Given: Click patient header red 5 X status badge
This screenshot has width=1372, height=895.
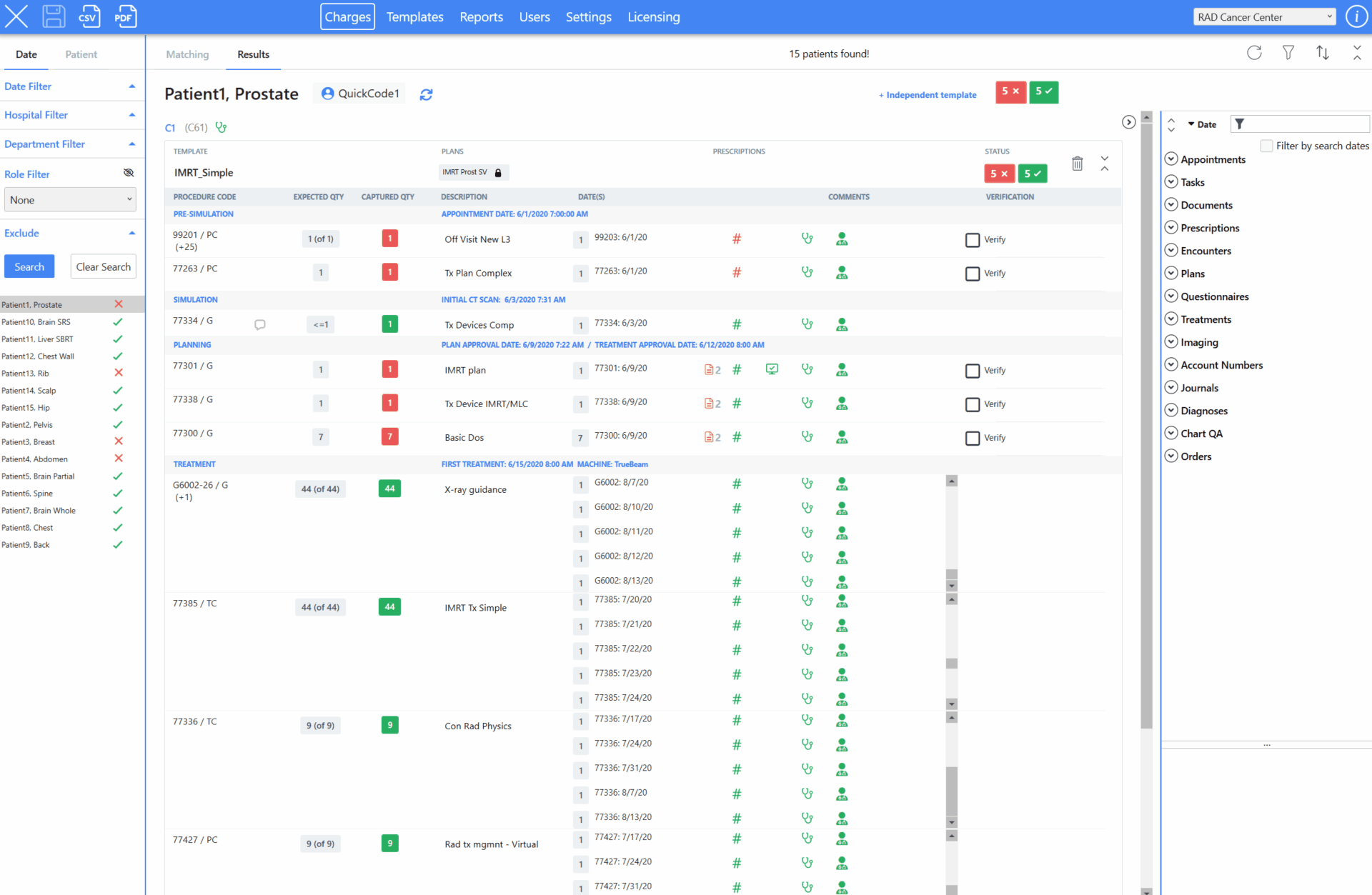Looking at the screenshot, I should pyautogui.click(x=1010, y=91).
